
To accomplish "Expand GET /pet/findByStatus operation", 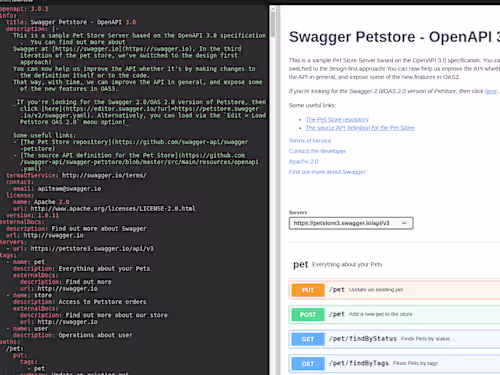I will (x=394, y=339).
